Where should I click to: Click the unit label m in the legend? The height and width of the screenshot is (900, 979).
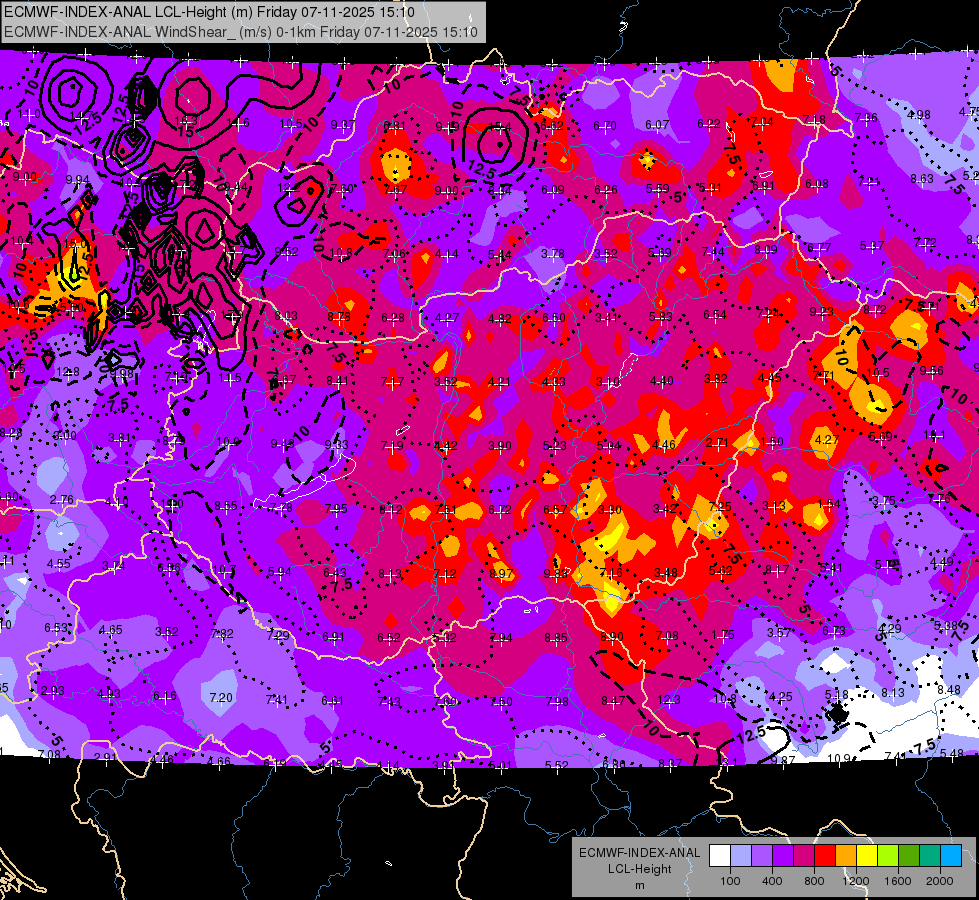pos(639,885)
